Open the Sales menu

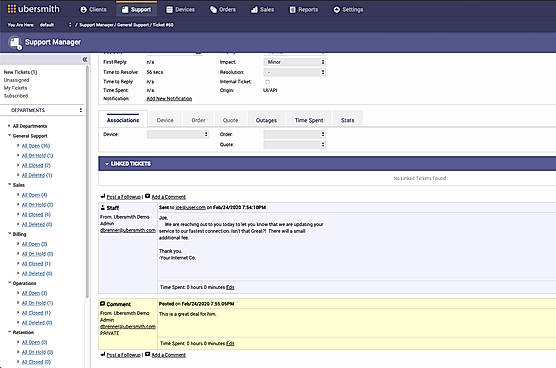point(262,10)
